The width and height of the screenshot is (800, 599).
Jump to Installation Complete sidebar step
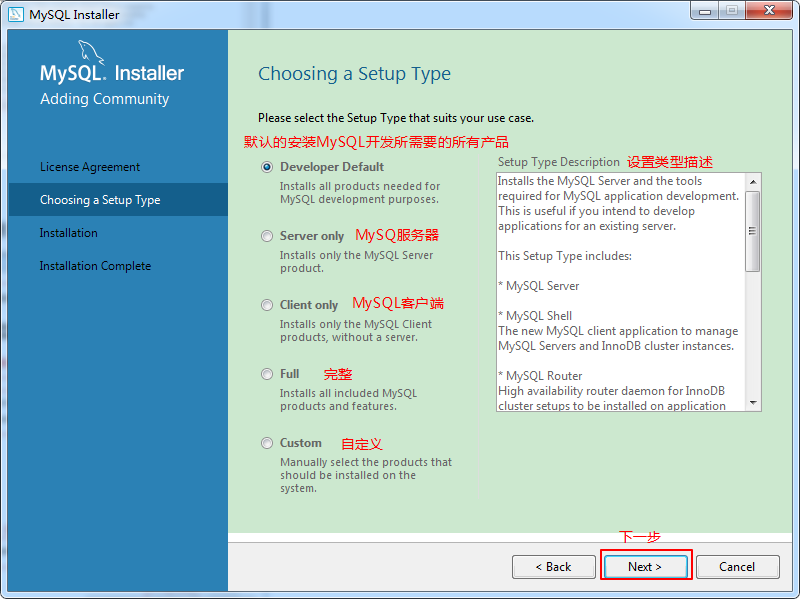click(x=95, y=266)
